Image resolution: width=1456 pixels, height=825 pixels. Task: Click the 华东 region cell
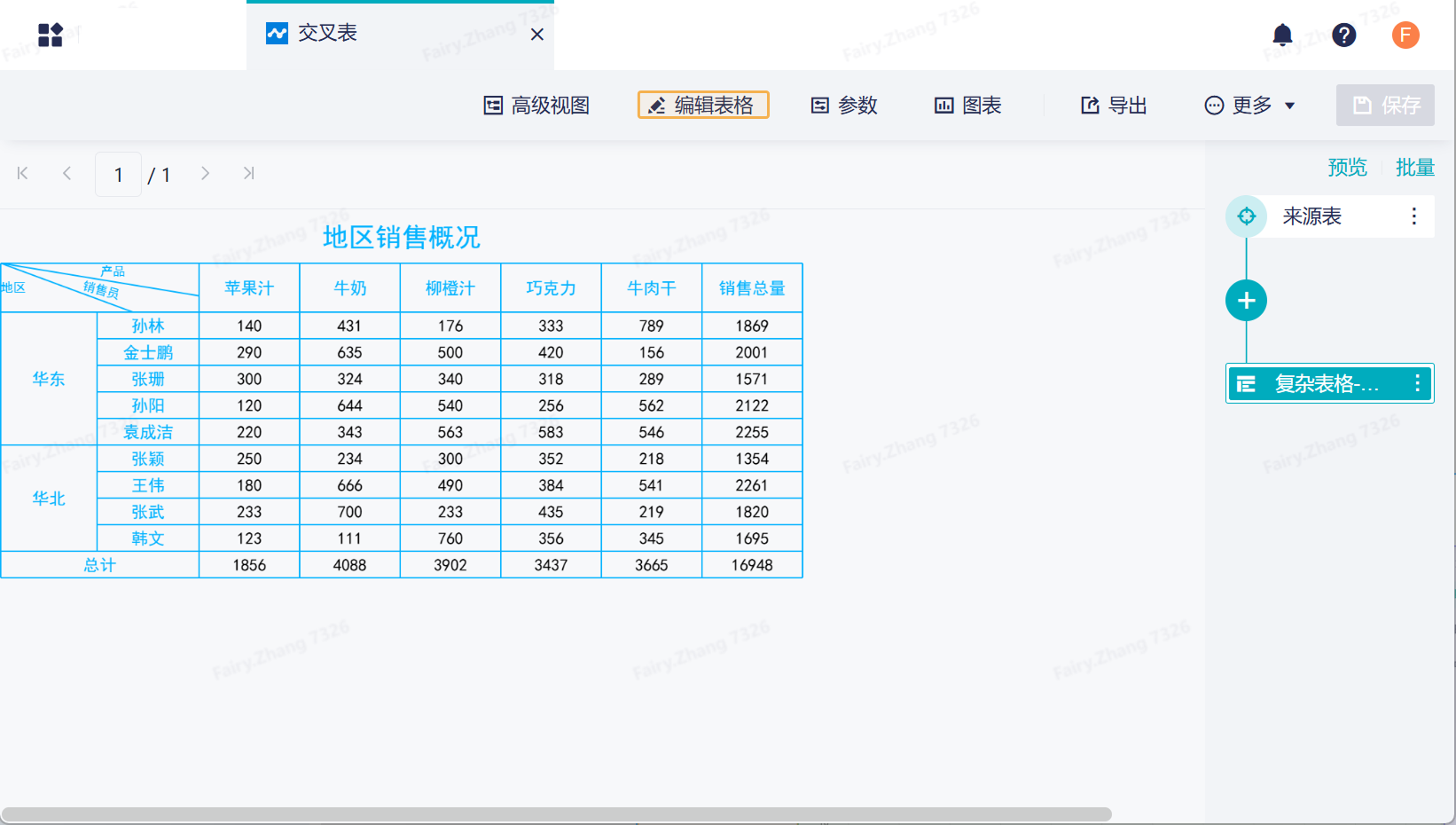[x=49, y=379]
